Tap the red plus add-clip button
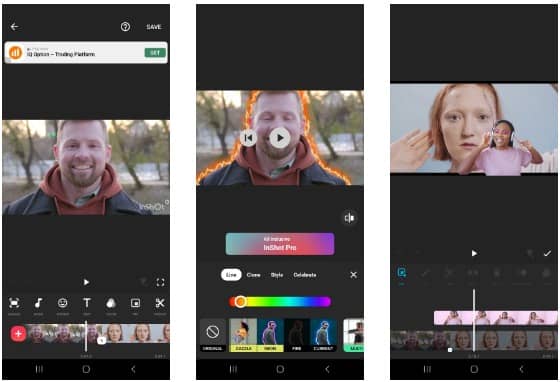 click(18, 334)
